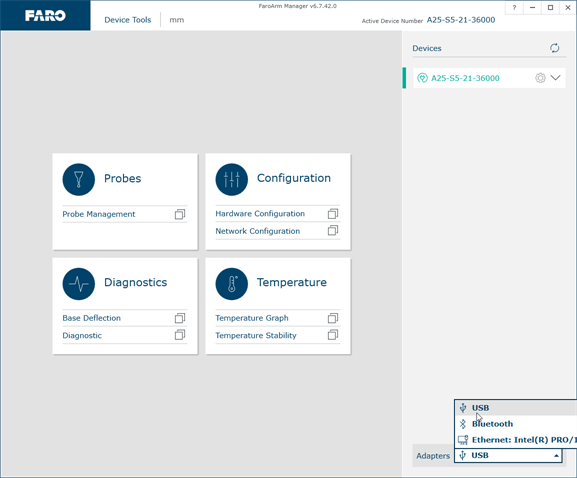Open Probe Management popout icon

click(180, 214)
